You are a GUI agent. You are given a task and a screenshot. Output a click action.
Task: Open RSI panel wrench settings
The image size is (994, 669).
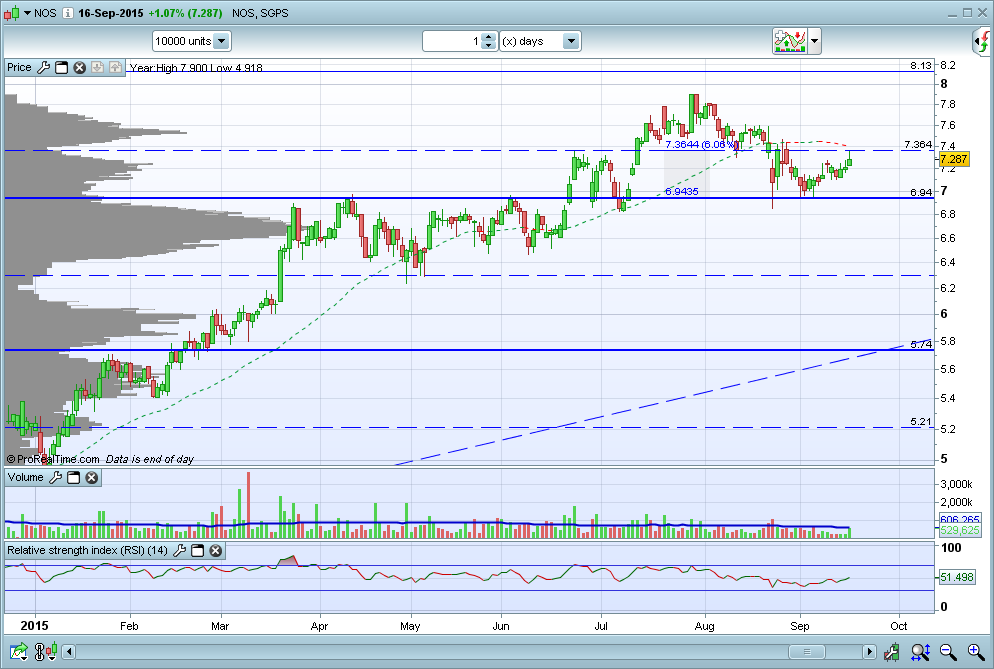point(179,550)
